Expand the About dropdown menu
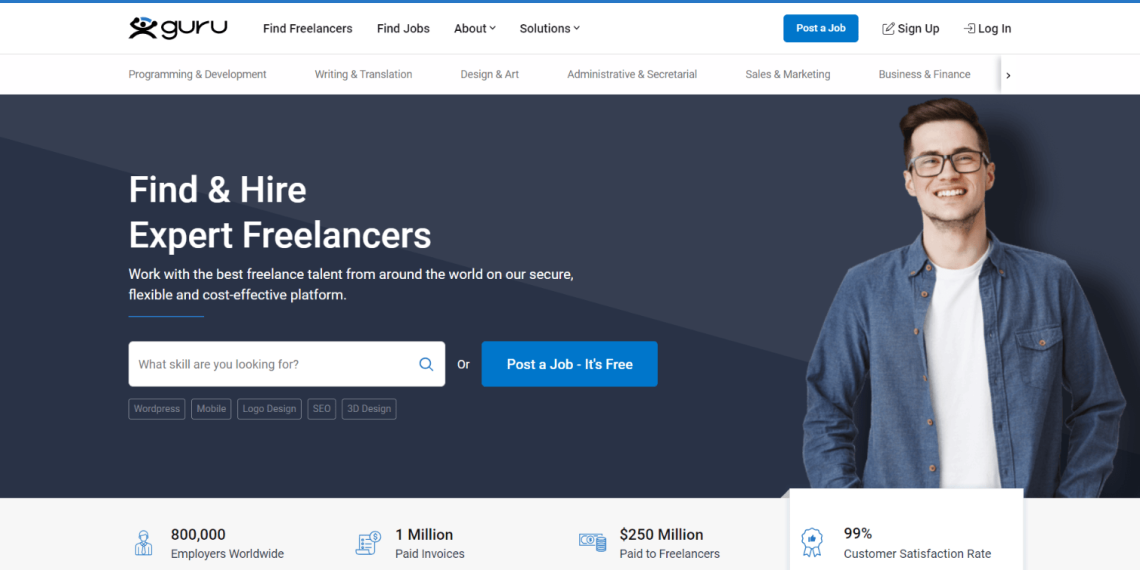The height and width of the screenshot is (570, 1140). [x=475, y=28]
